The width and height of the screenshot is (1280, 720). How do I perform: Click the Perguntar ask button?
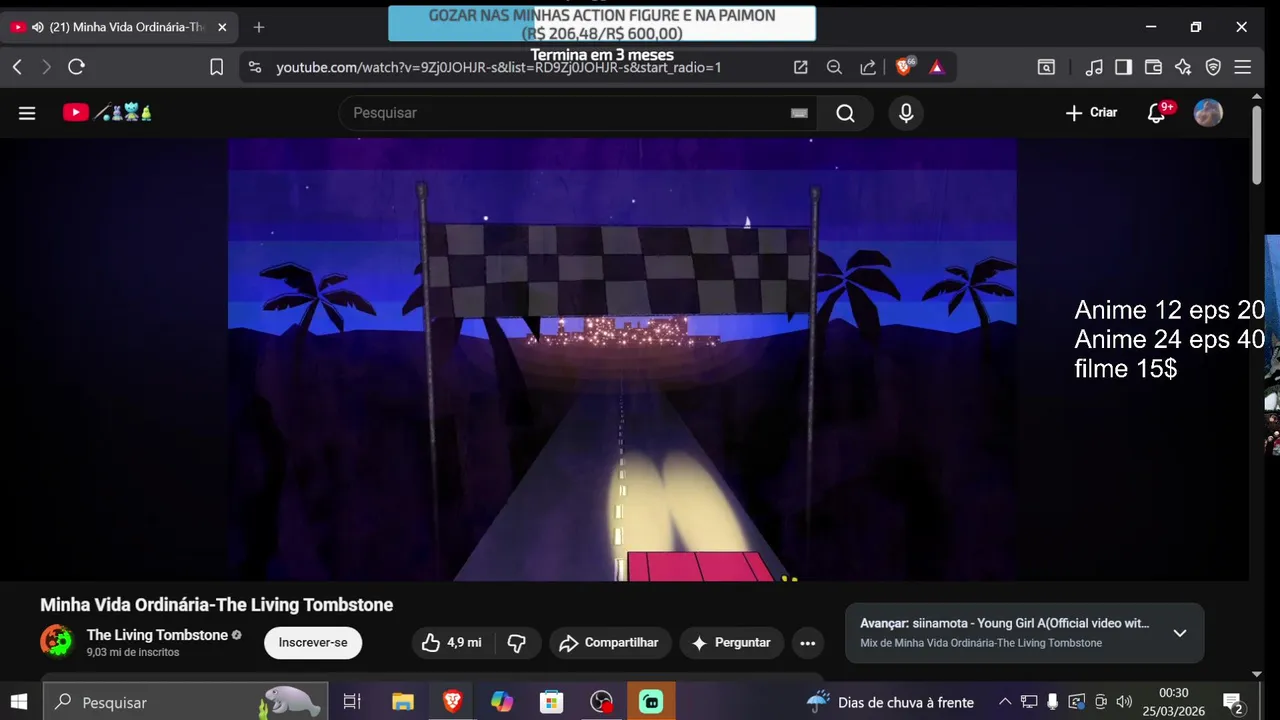pyautogui.click(x=732, y=643)
